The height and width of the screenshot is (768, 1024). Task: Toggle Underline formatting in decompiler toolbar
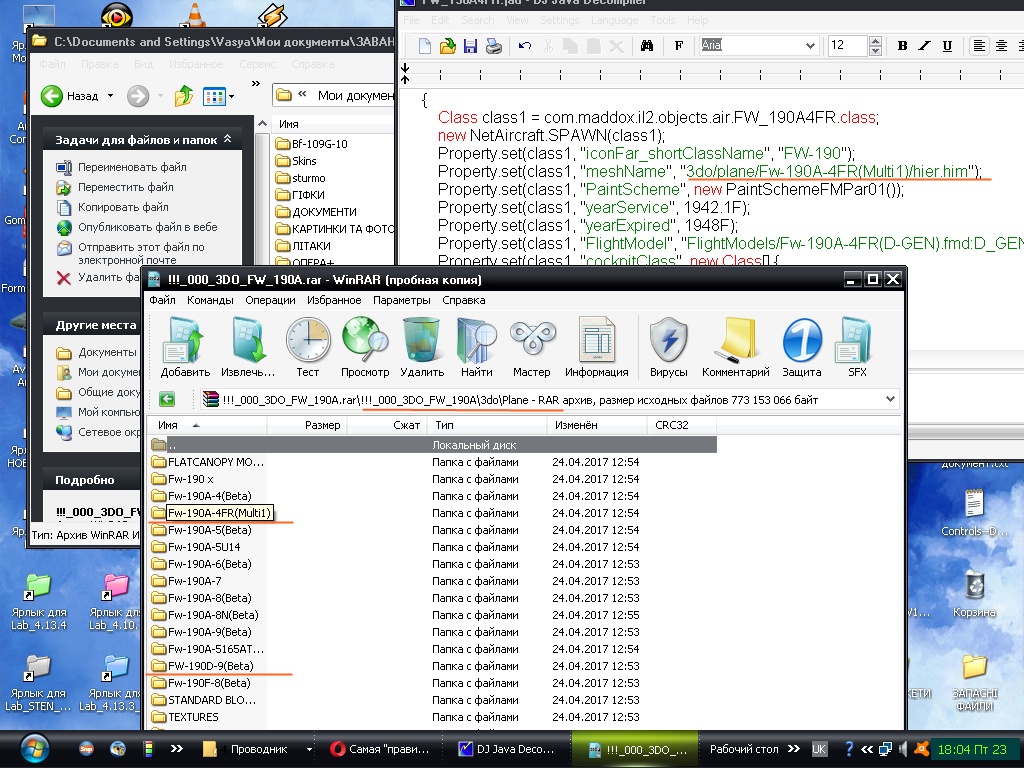coord(947,46)
